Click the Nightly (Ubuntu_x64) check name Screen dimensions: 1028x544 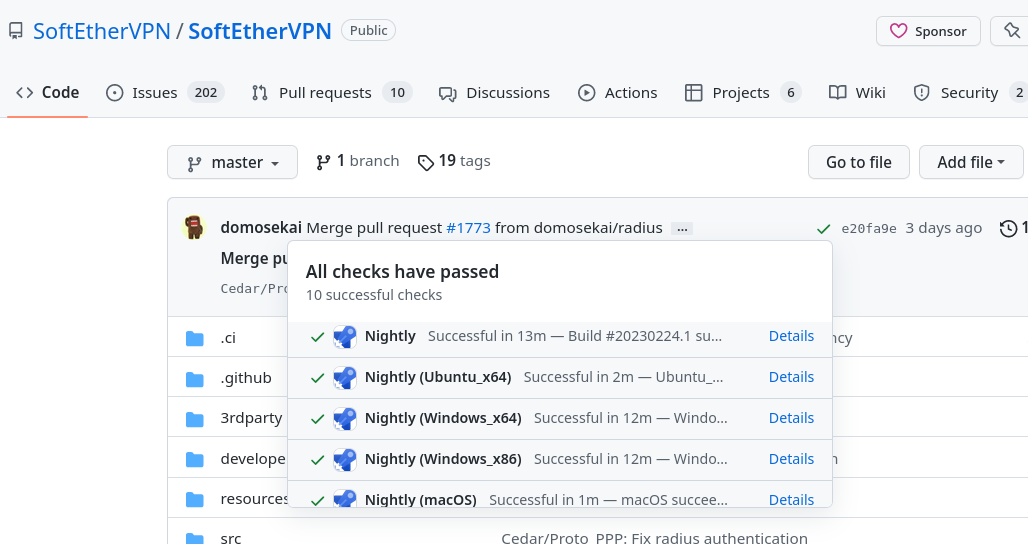[x=438, y=378]
